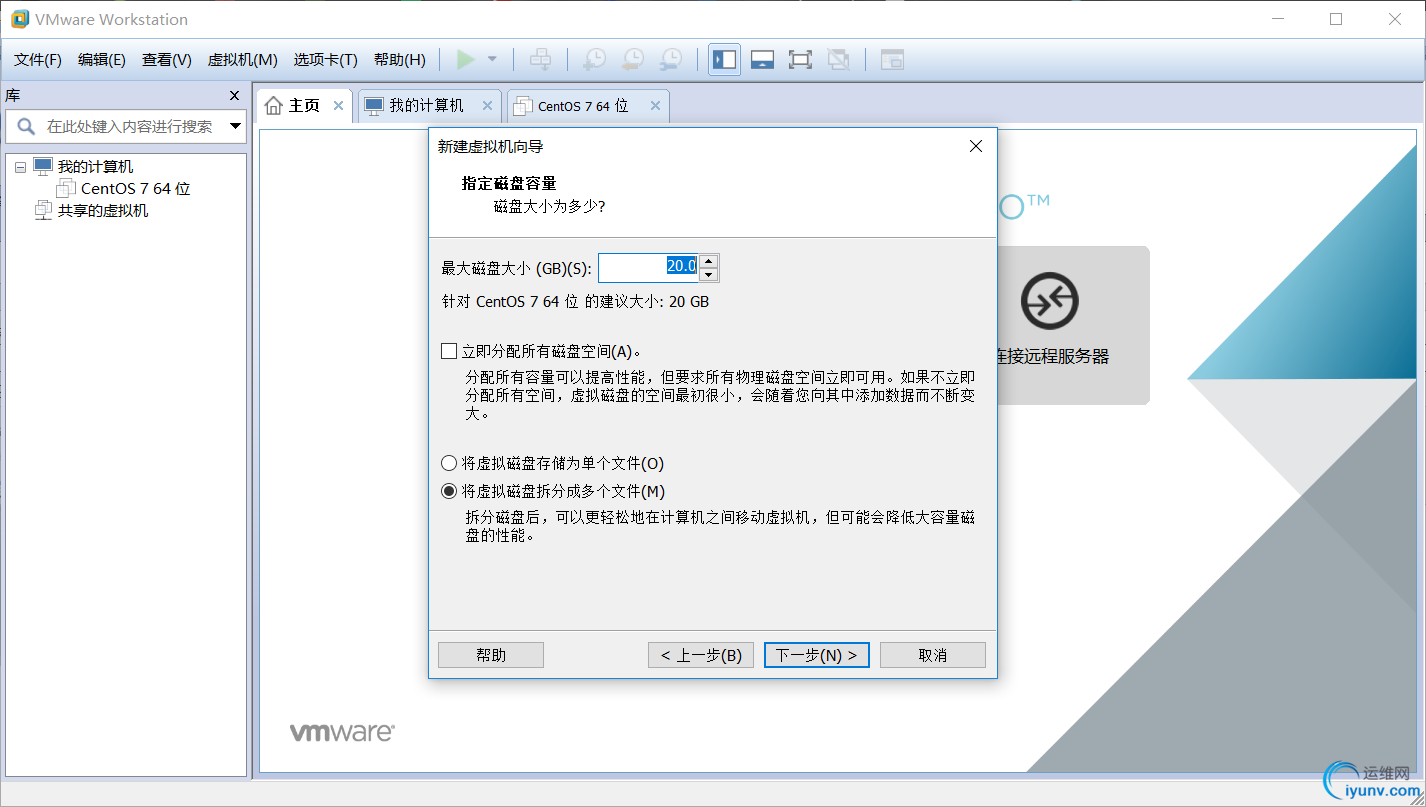Open the 帮助(H) menu
This screenshot has height=807, width=1426.
click(x=400, y=60)
